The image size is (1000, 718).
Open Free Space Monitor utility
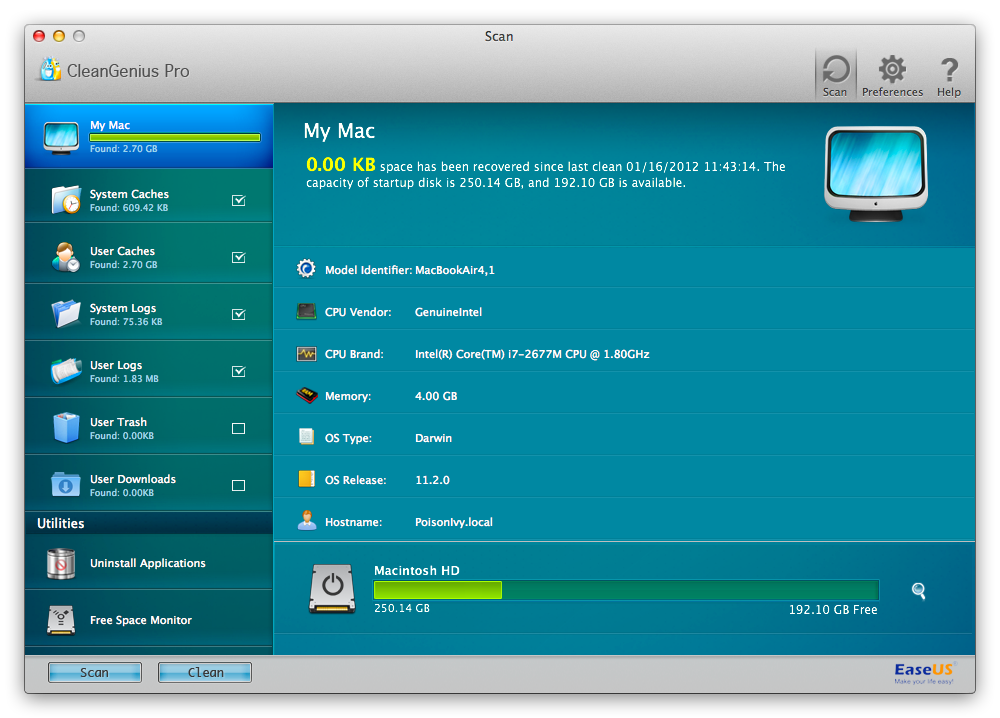click(x=149, y=619)
